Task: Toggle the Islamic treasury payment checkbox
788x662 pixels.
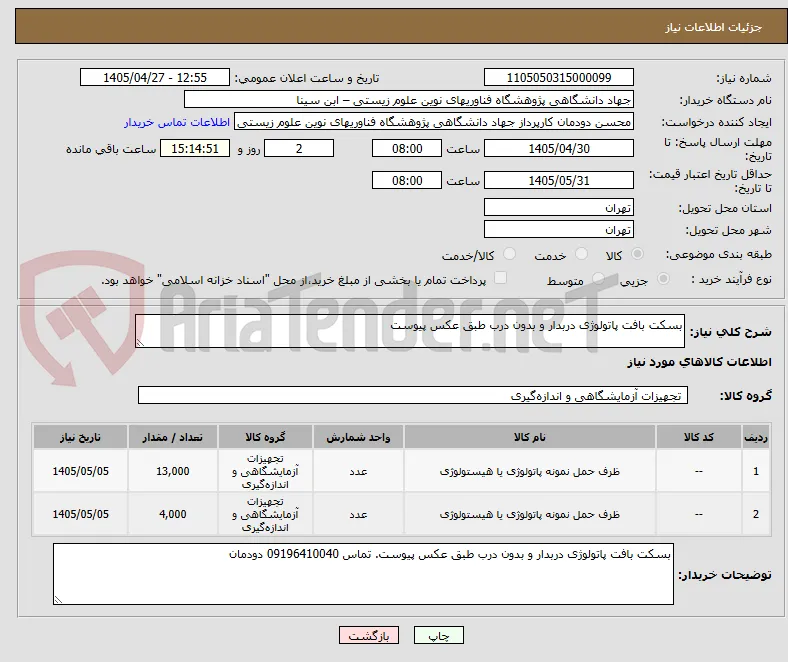Action: click(x=501, y=278)
